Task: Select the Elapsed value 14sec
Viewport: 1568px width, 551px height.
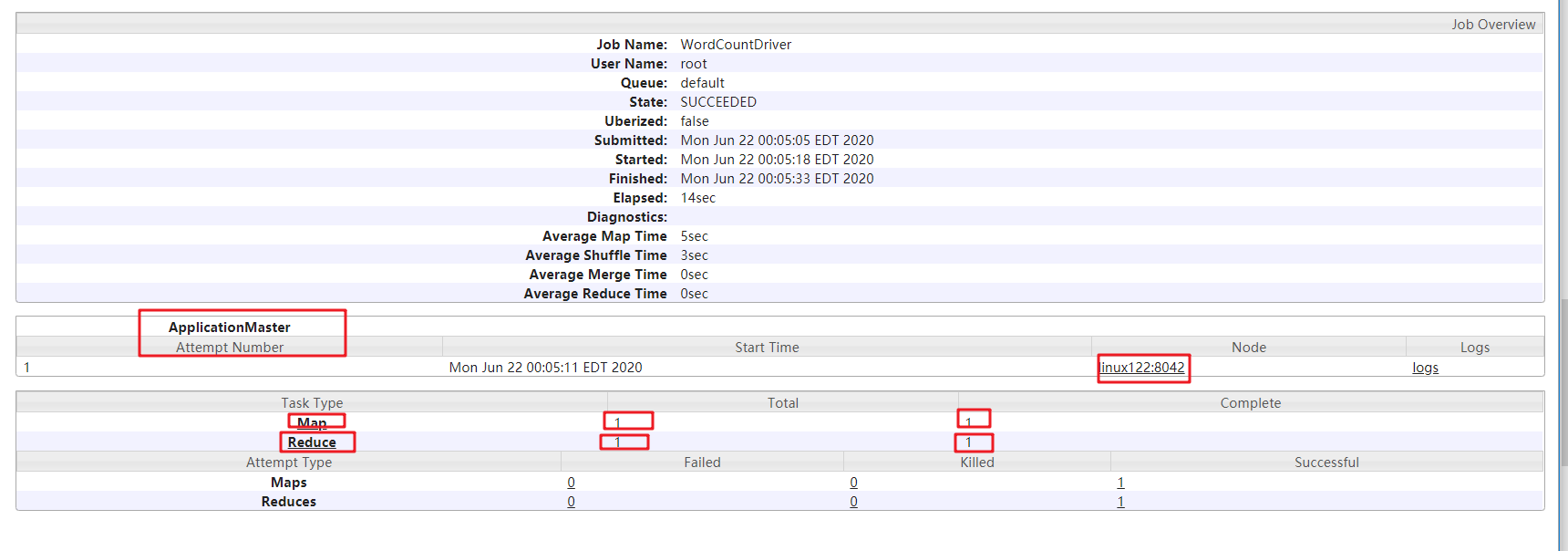Action: pos(697,198)
